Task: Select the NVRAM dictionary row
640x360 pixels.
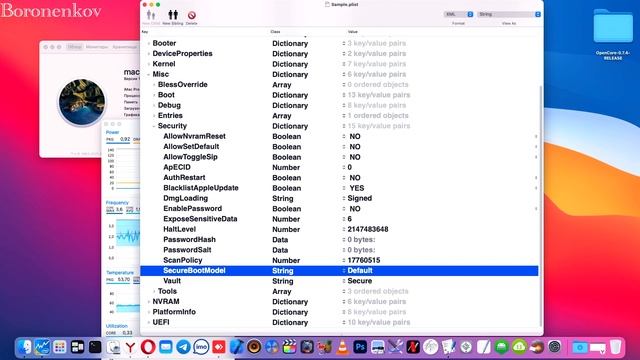Action: (339, 302)
